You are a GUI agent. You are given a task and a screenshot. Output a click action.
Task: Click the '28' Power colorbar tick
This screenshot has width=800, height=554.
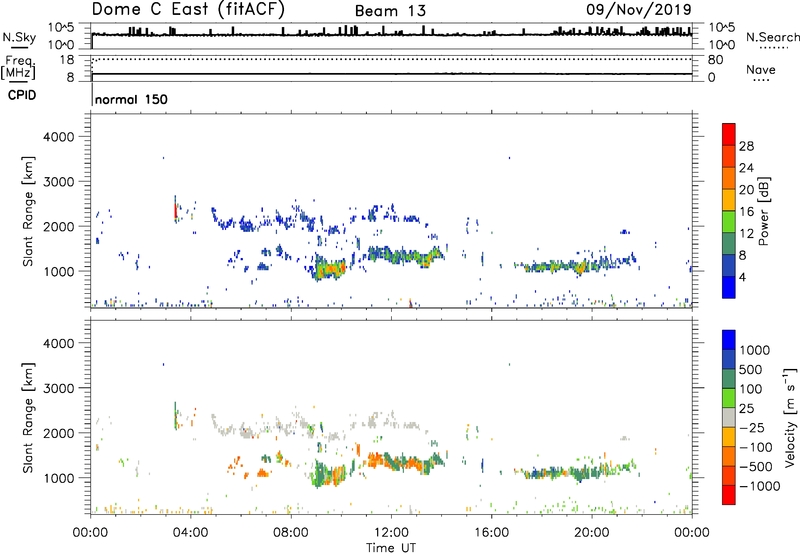click(x=746, y=146)
